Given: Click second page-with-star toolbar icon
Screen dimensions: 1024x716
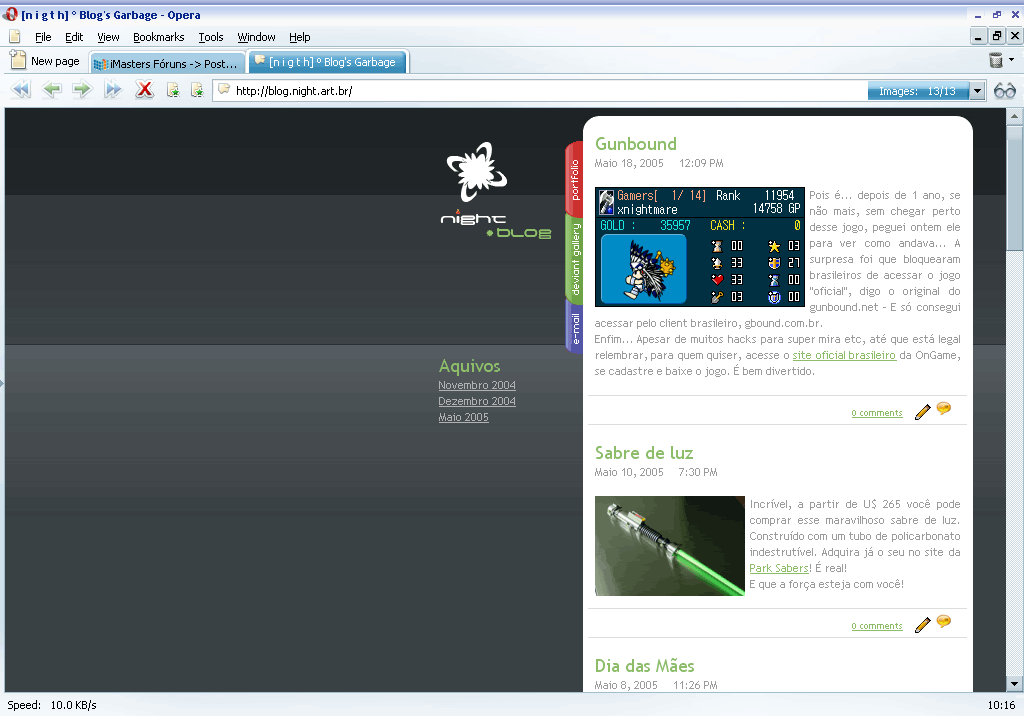Looking at the screenshot, I should coord(197,90).
